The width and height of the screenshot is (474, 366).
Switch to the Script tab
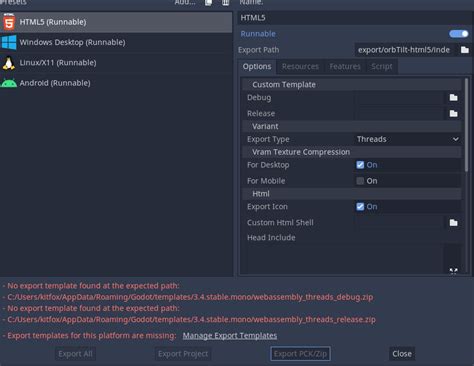(382, 67)
